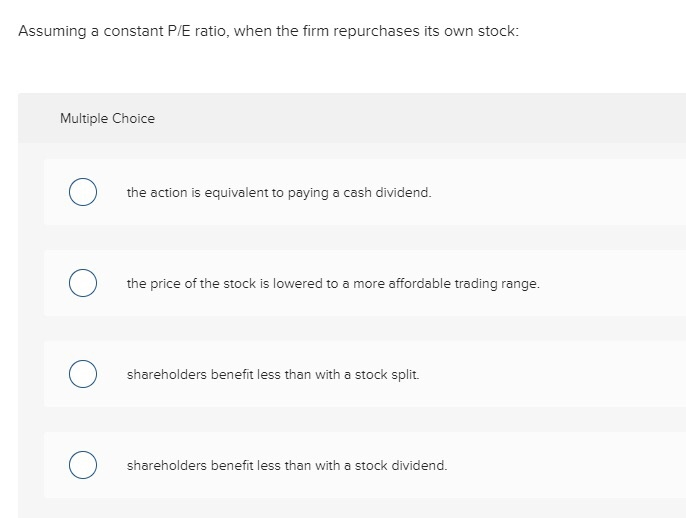Click answer text "the price of the stock is lowered"
Screen dimensions: 686x518
(218, 284)
